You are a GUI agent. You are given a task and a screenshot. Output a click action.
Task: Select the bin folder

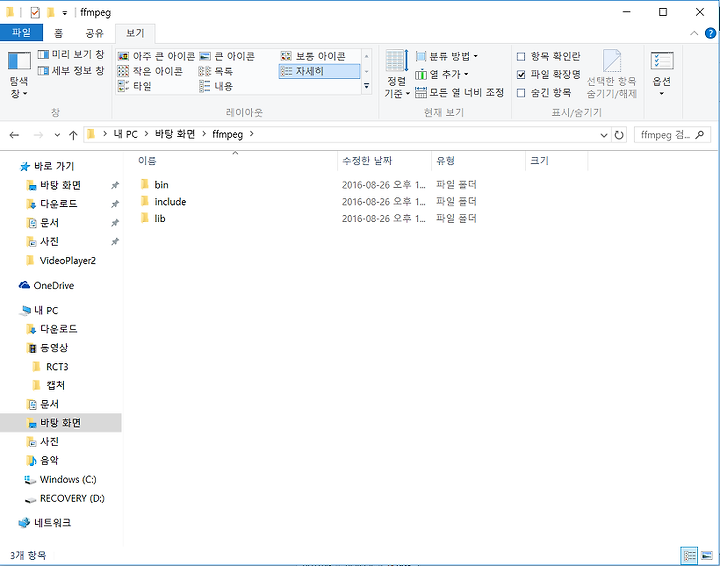click(x=161, y=185)
